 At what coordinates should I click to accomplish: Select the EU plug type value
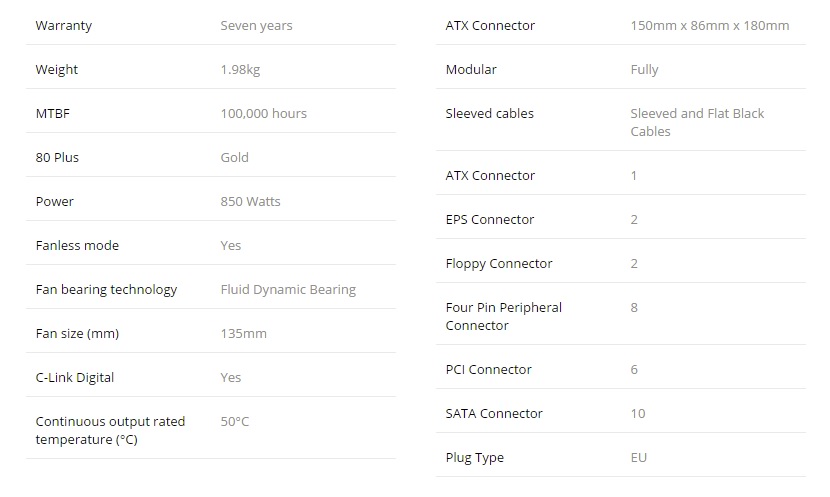[638, 458]
